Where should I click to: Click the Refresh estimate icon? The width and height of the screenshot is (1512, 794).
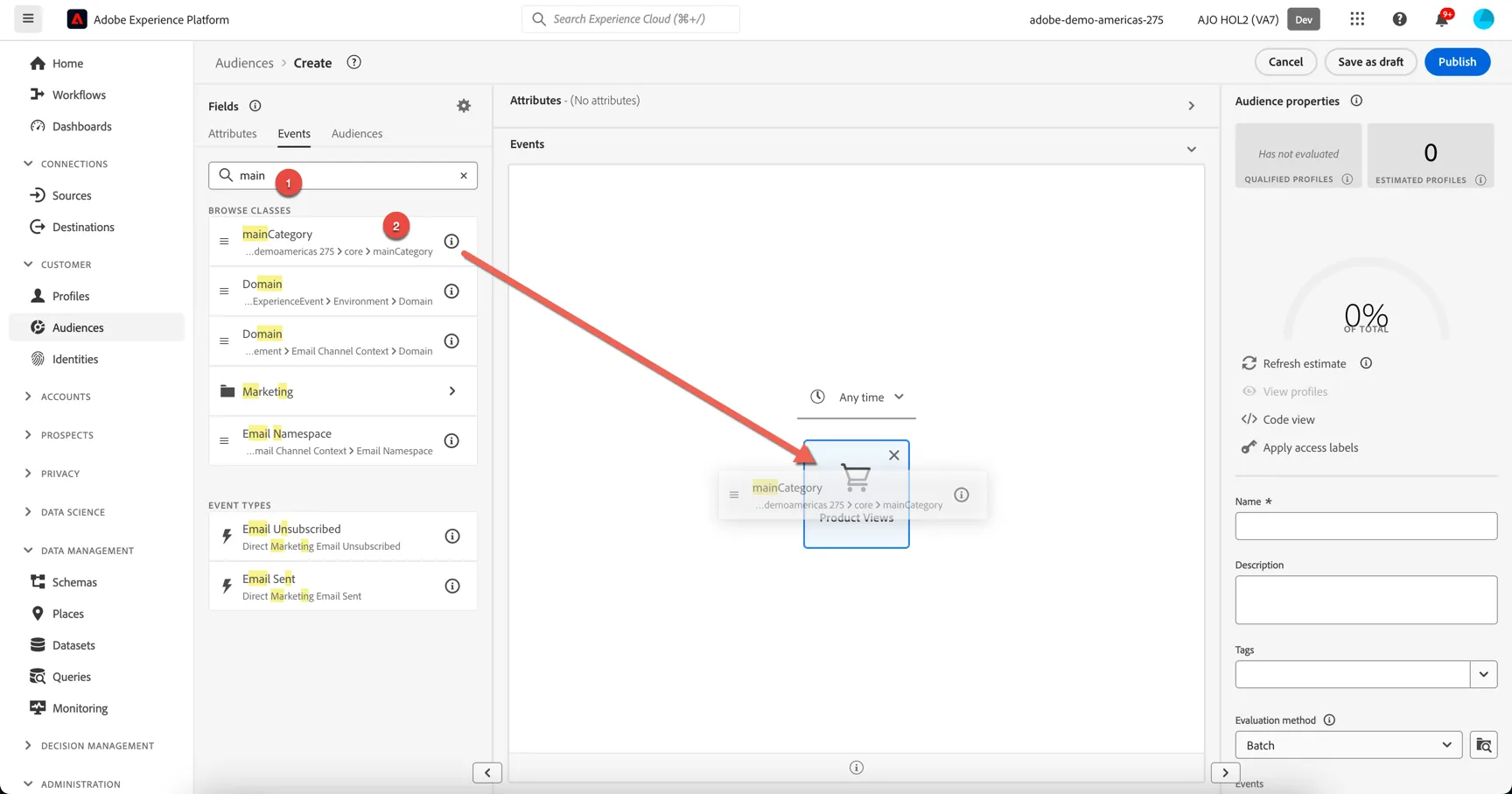coord(1249,363)
